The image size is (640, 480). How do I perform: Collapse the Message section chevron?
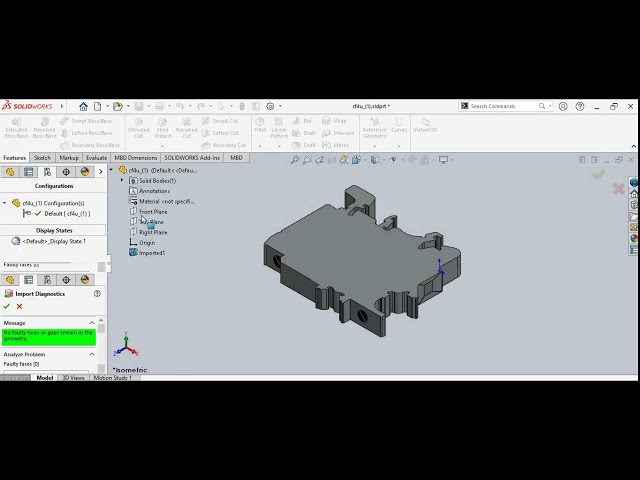point(92,323)
